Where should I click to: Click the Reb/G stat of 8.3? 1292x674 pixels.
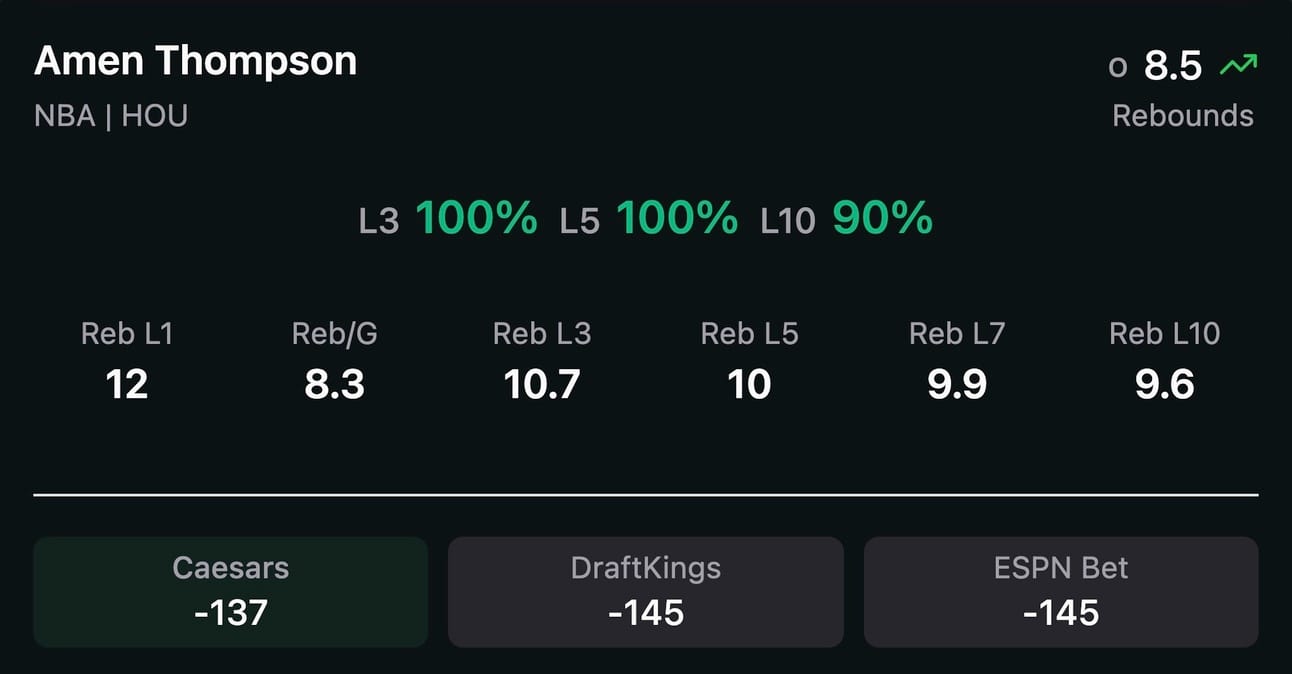point(335,384)
